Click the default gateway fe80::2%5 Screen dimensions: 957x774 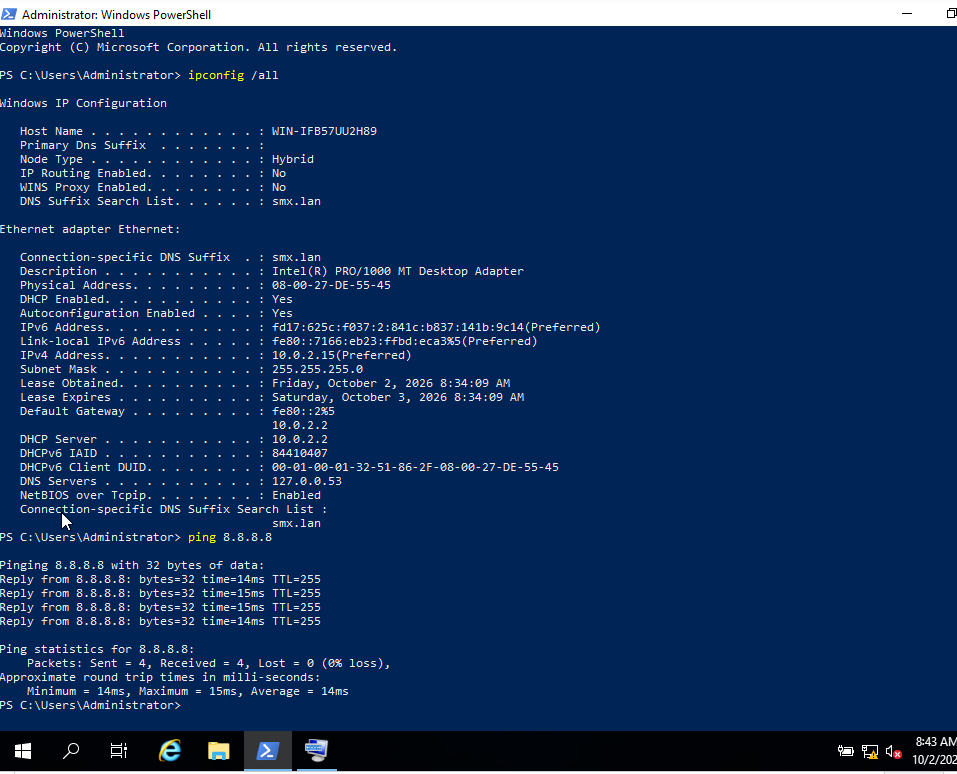point(303,411)
